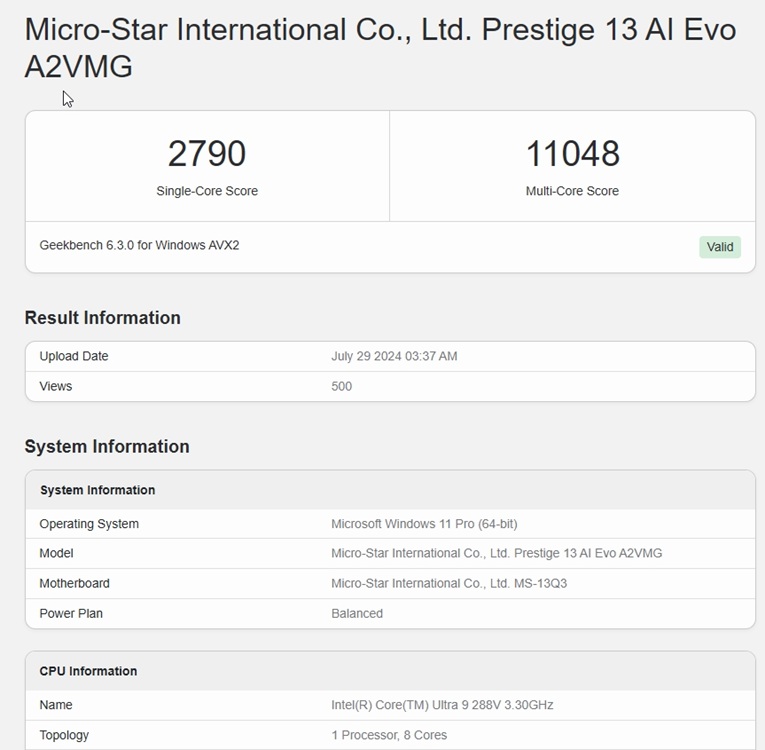Click the page title heading

(x=380, y=48)
